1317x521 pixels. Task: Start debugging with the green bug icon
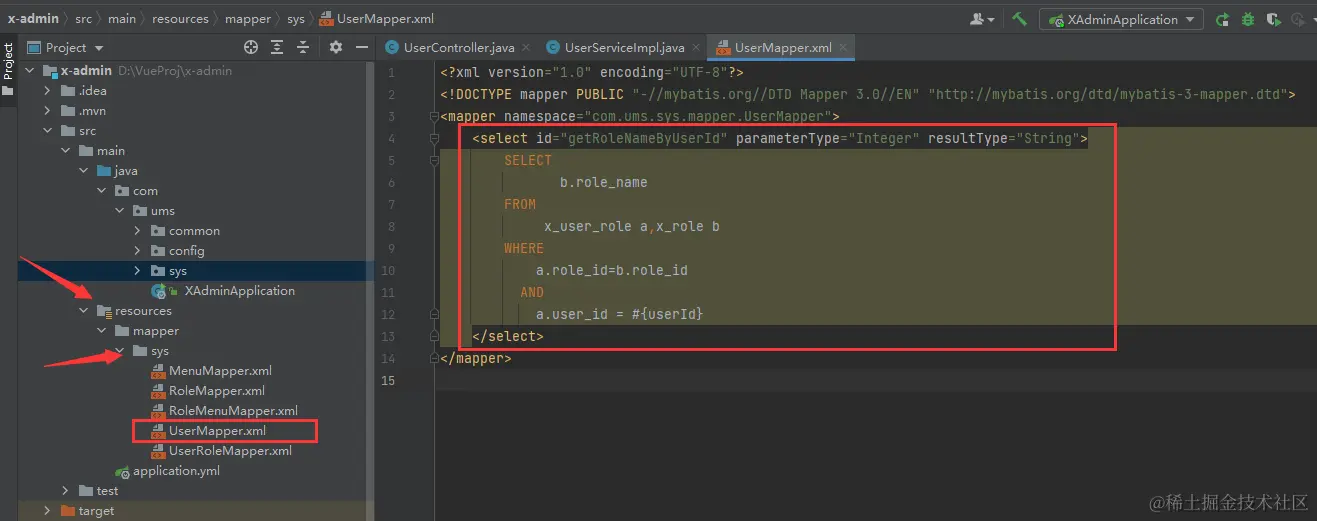1248,19
